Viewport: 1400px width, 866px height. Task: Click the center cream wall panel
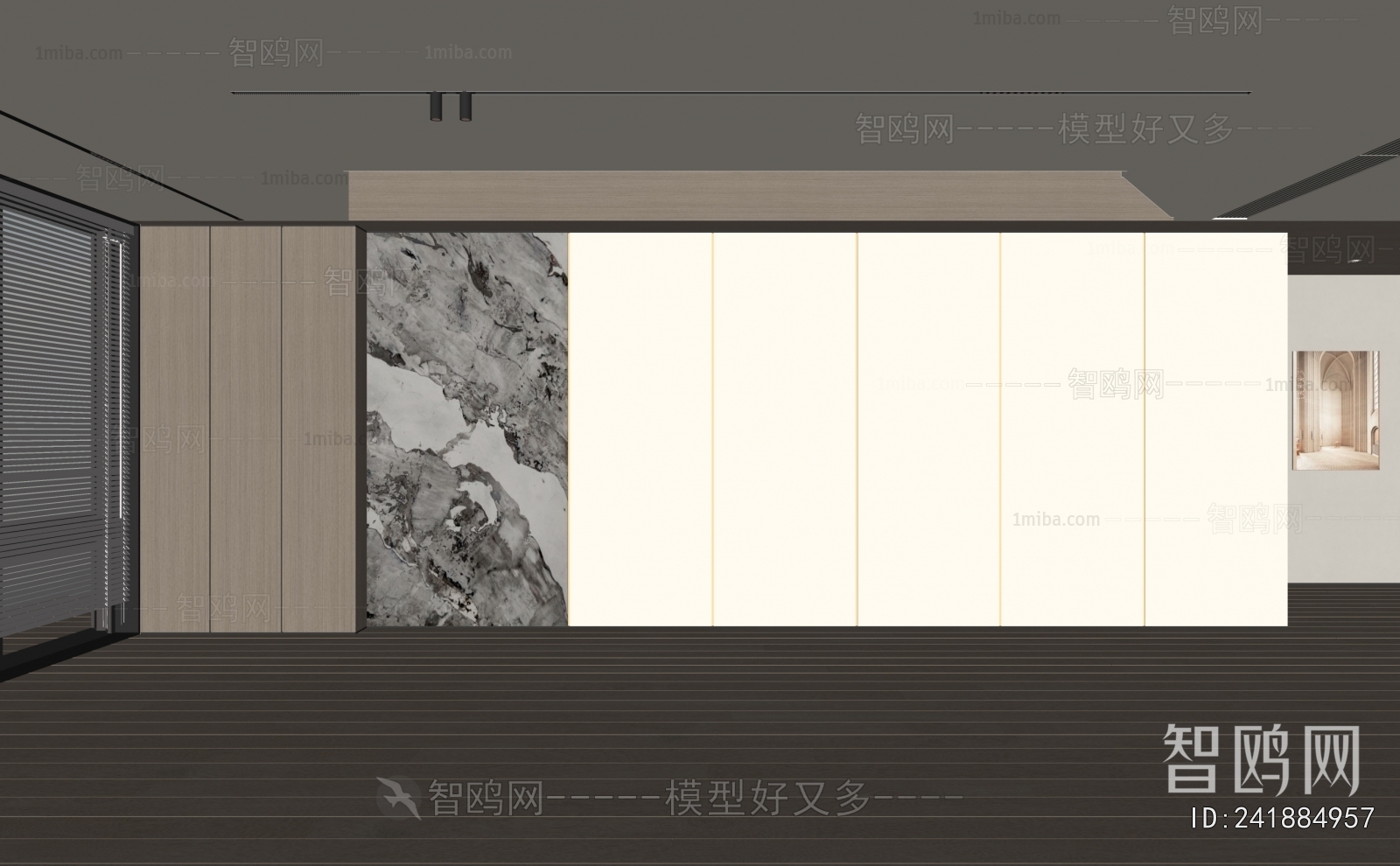click(x=927, y=429)
